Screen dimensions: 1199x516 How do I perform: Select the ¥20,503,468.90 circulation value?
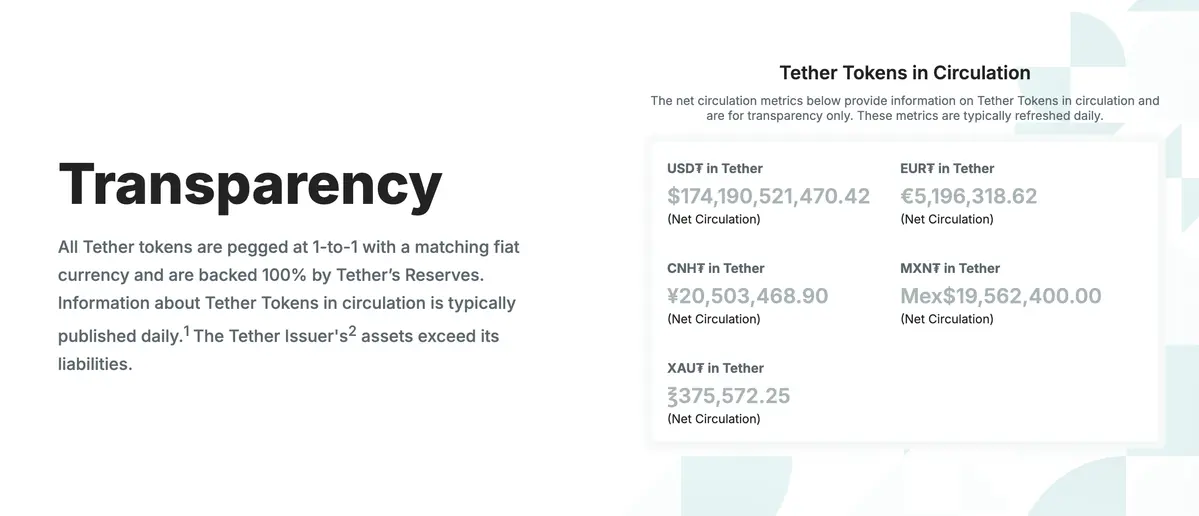[x=747, y=296]
